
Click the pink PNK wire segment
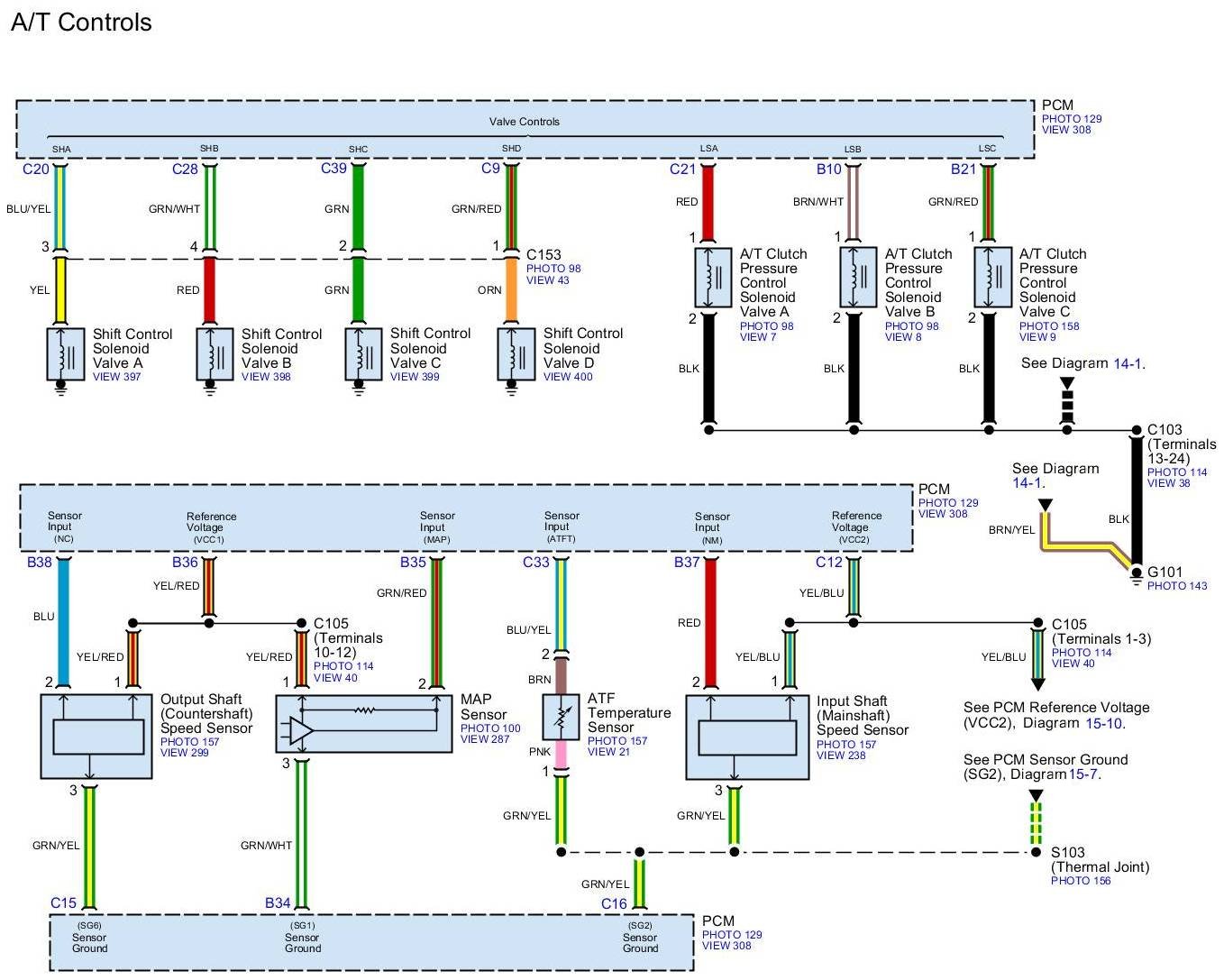[x=561, y=753]
